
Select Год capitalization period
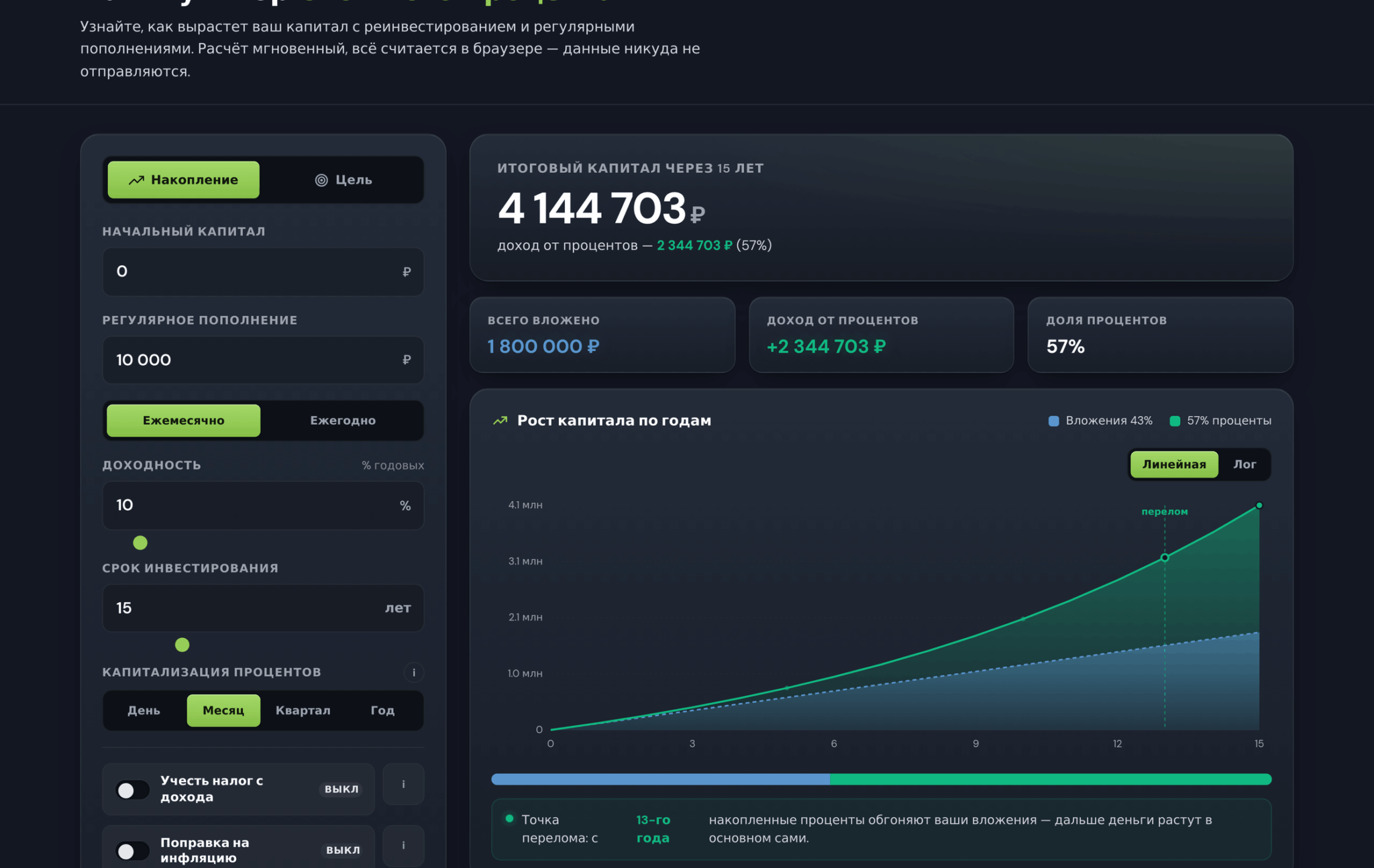pos(382,710)
